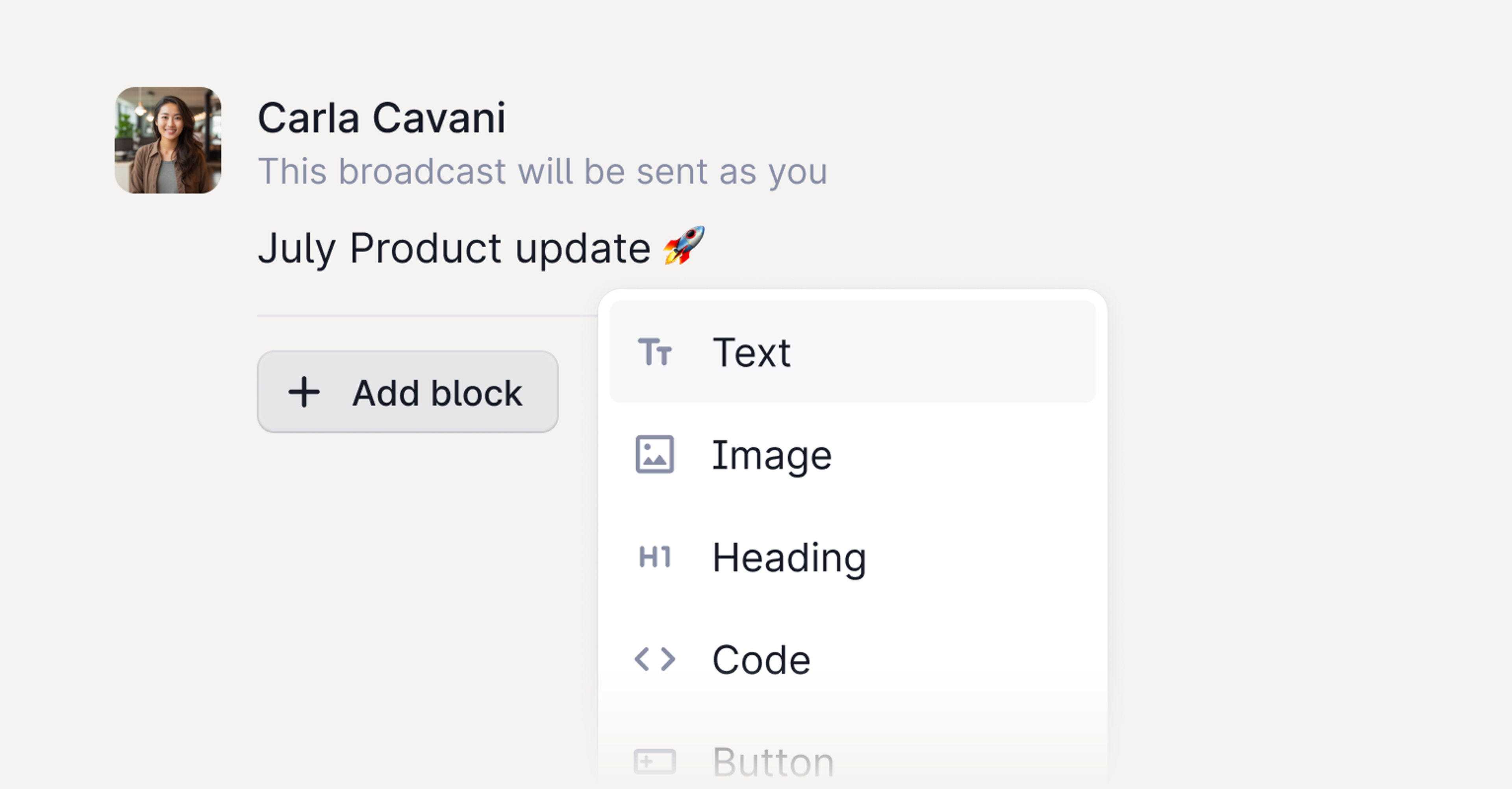Select Code in the block picker
This screenshot has height=789, width=1512.
(761, 658)
